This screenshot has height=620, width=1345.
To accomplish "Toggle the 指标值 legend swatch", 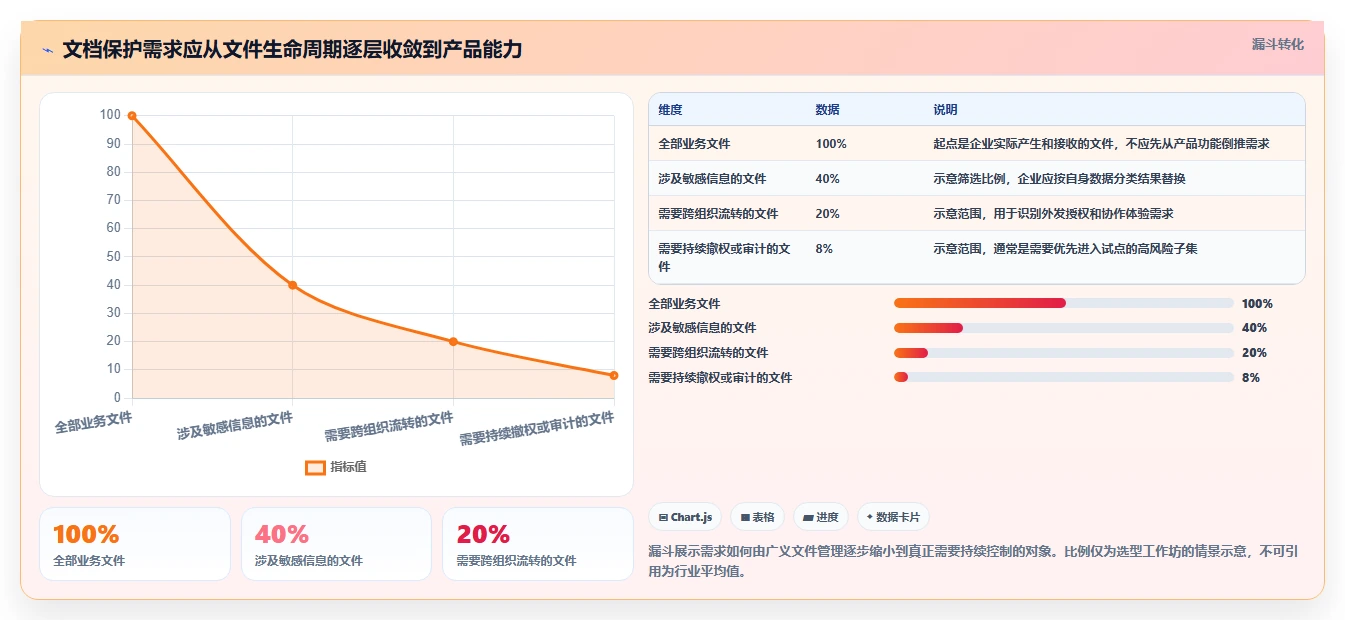I will click(x=315, y=467).
